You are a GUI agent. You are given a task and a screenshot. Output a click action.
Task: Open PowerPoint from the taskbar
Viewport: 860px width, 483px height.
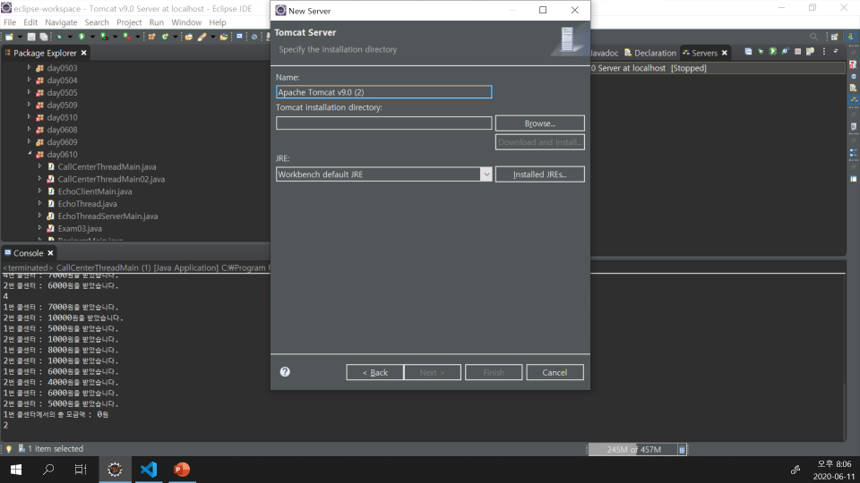182,470
